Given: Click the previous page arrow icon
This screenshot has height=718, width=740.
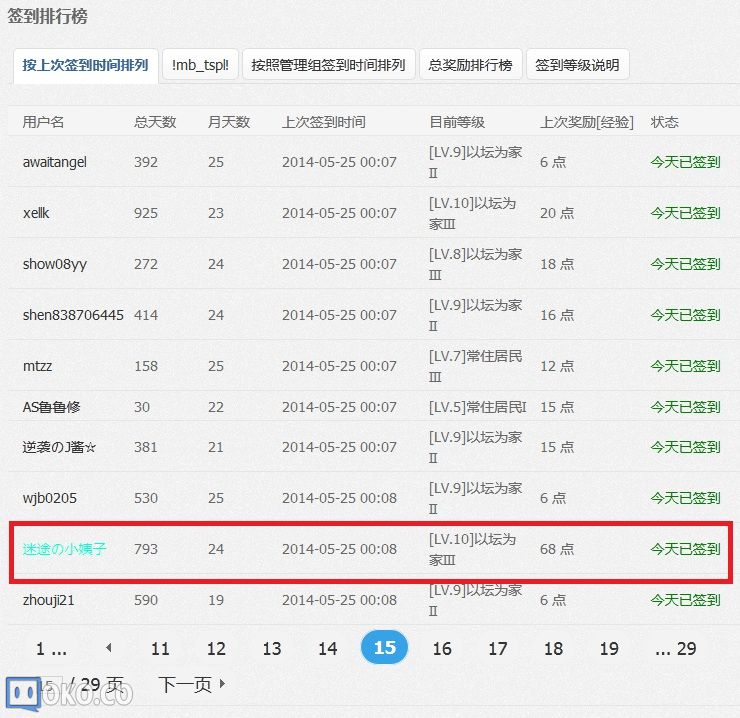Looking at the screenshot, I should [109, 649].
